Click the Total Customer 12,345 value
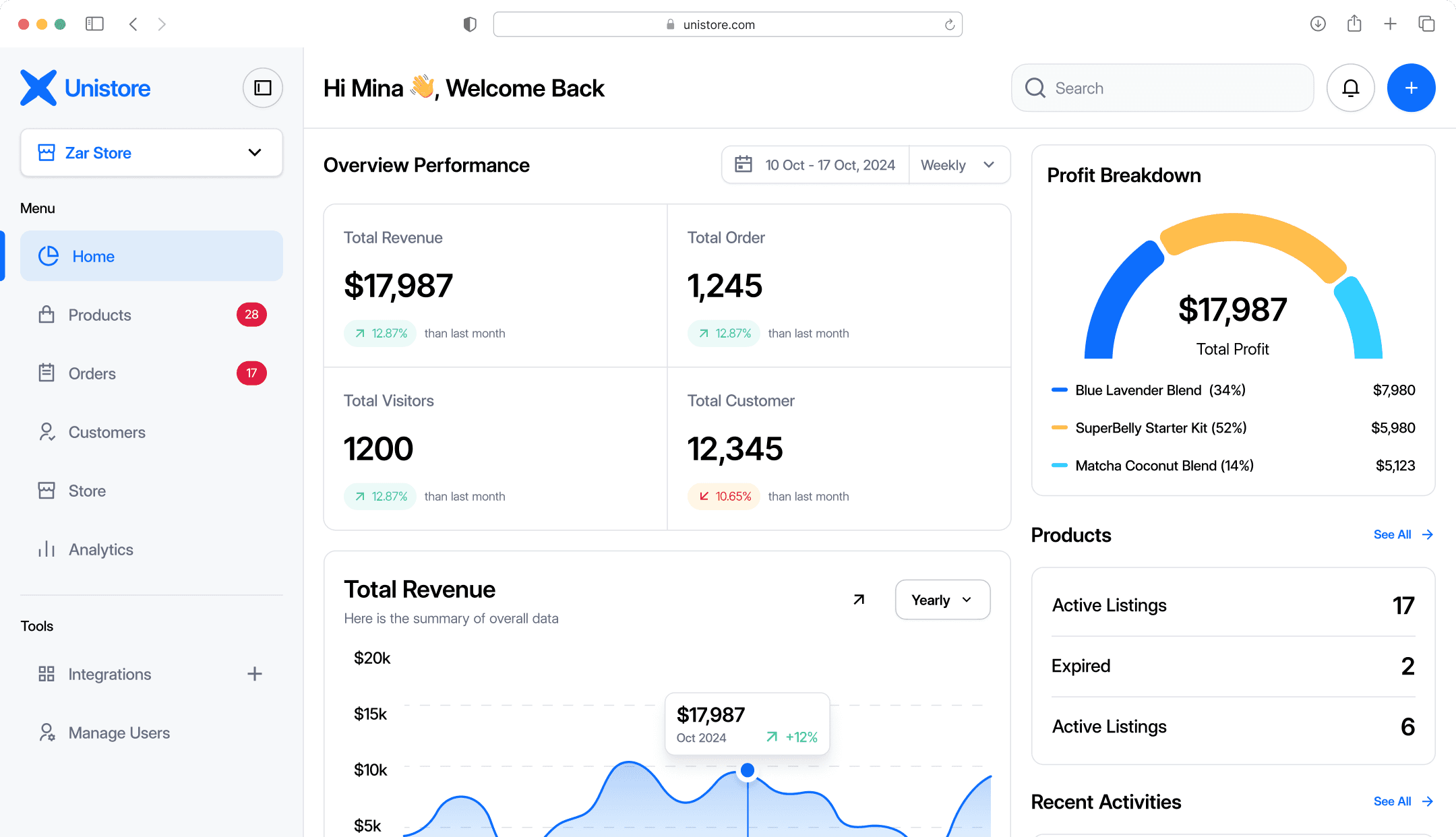 735,449
